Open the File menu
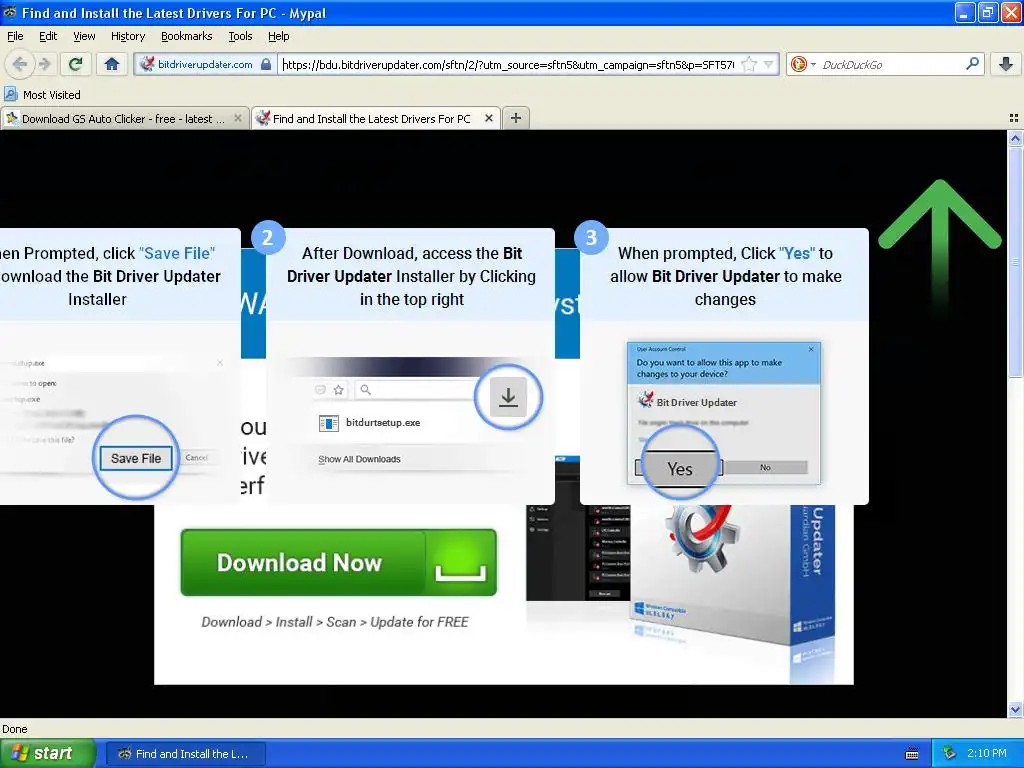The height and width of the screenshot is (768, 1024). (14, 36)
